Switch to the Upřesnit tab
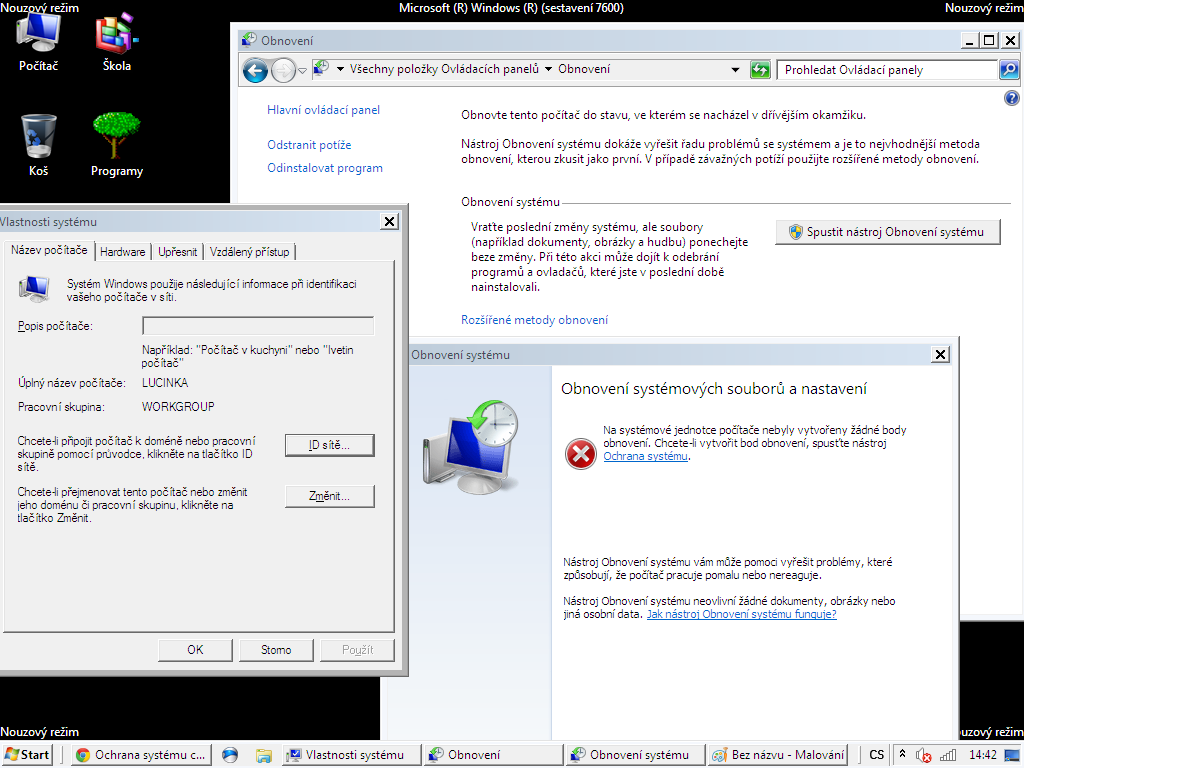 (178, 252)
